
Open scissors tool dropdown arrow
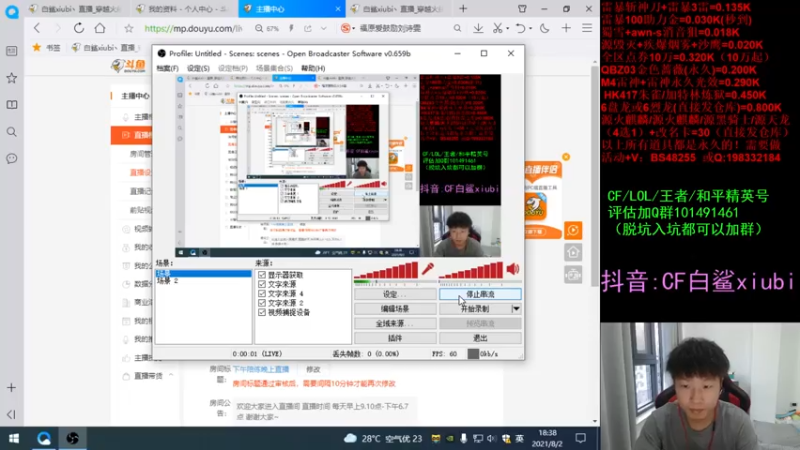(507, 29)
